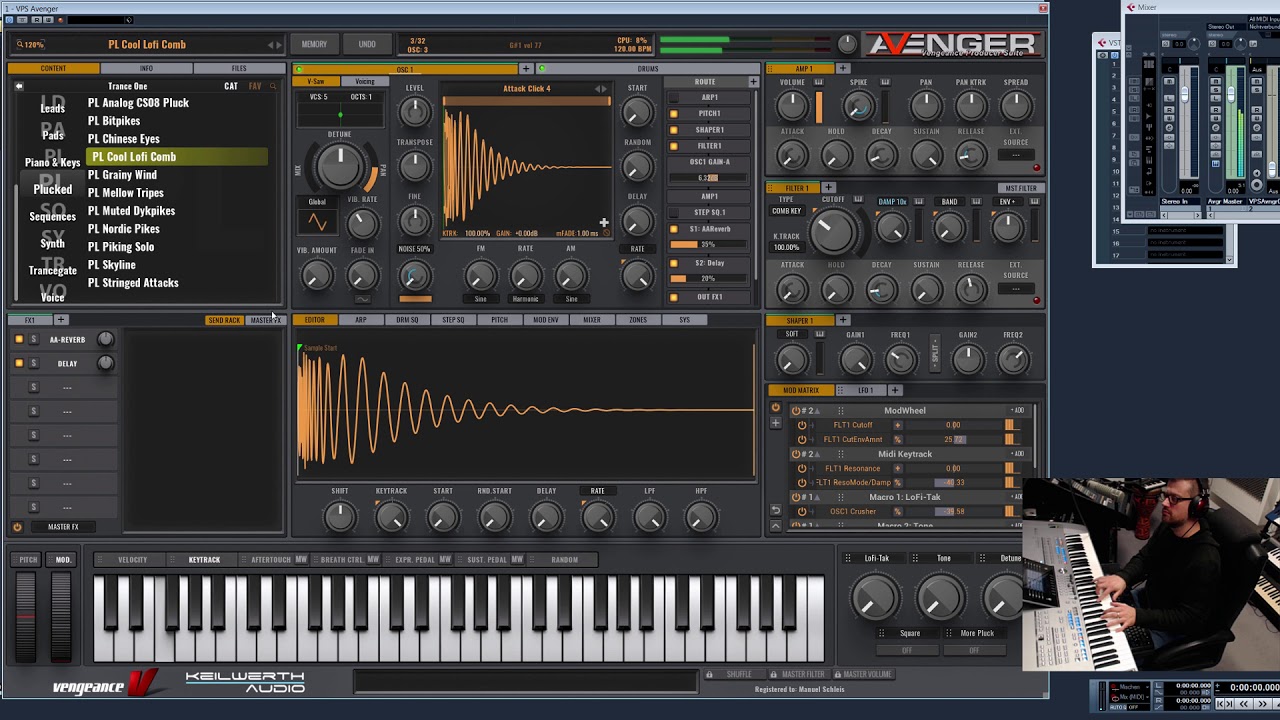Click the small fade-in curve shape button
The width and height of the screenshot is (1280, 720).
pyautogui.click(x=362, y=299)
